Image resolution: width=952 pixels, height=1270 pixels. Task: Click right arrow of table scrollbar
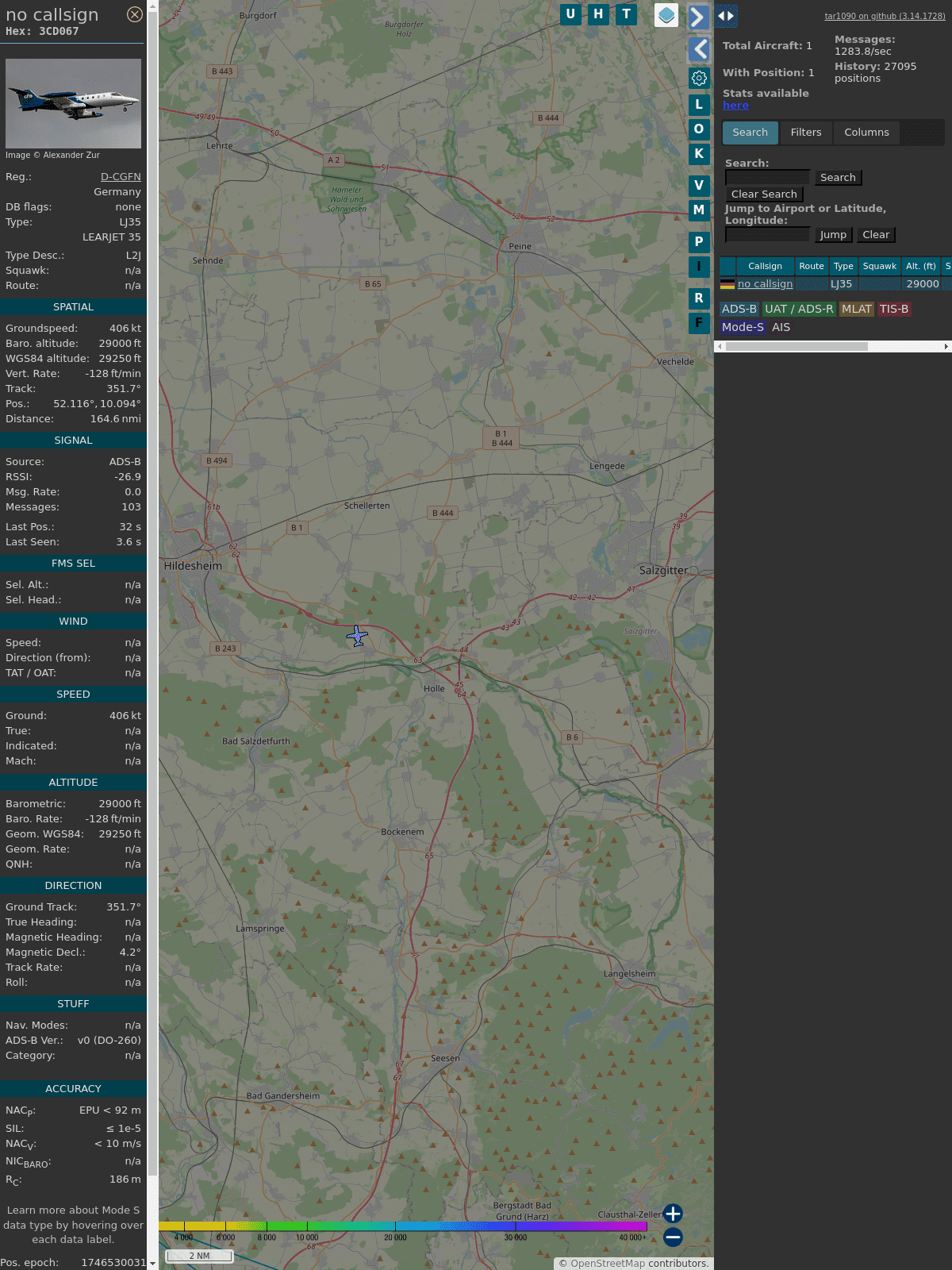[x=946, y=346]
